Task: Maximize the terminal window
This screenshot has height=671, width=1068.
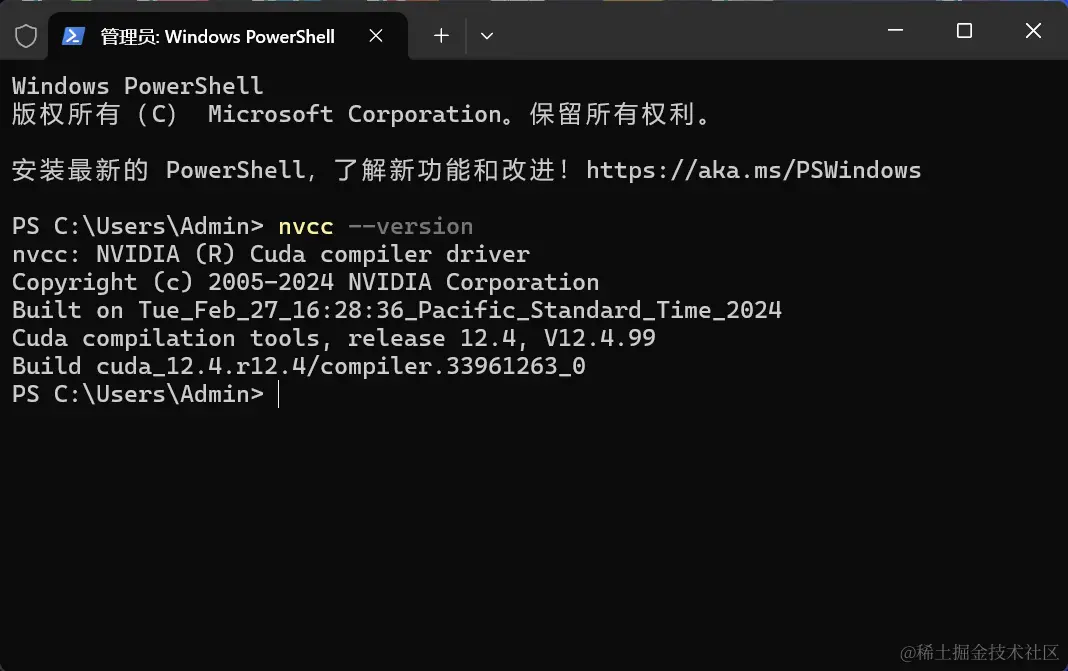Action: click(x=964, y=31)
